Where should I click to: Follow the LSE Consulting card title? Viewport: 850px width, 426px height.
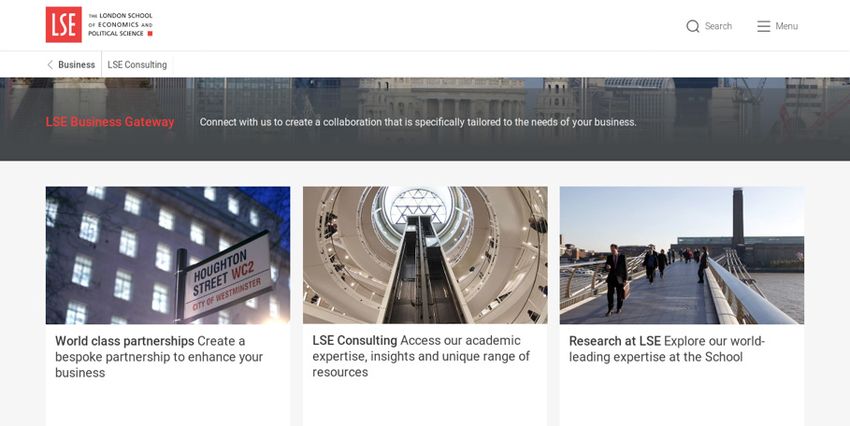click(355, 340)
